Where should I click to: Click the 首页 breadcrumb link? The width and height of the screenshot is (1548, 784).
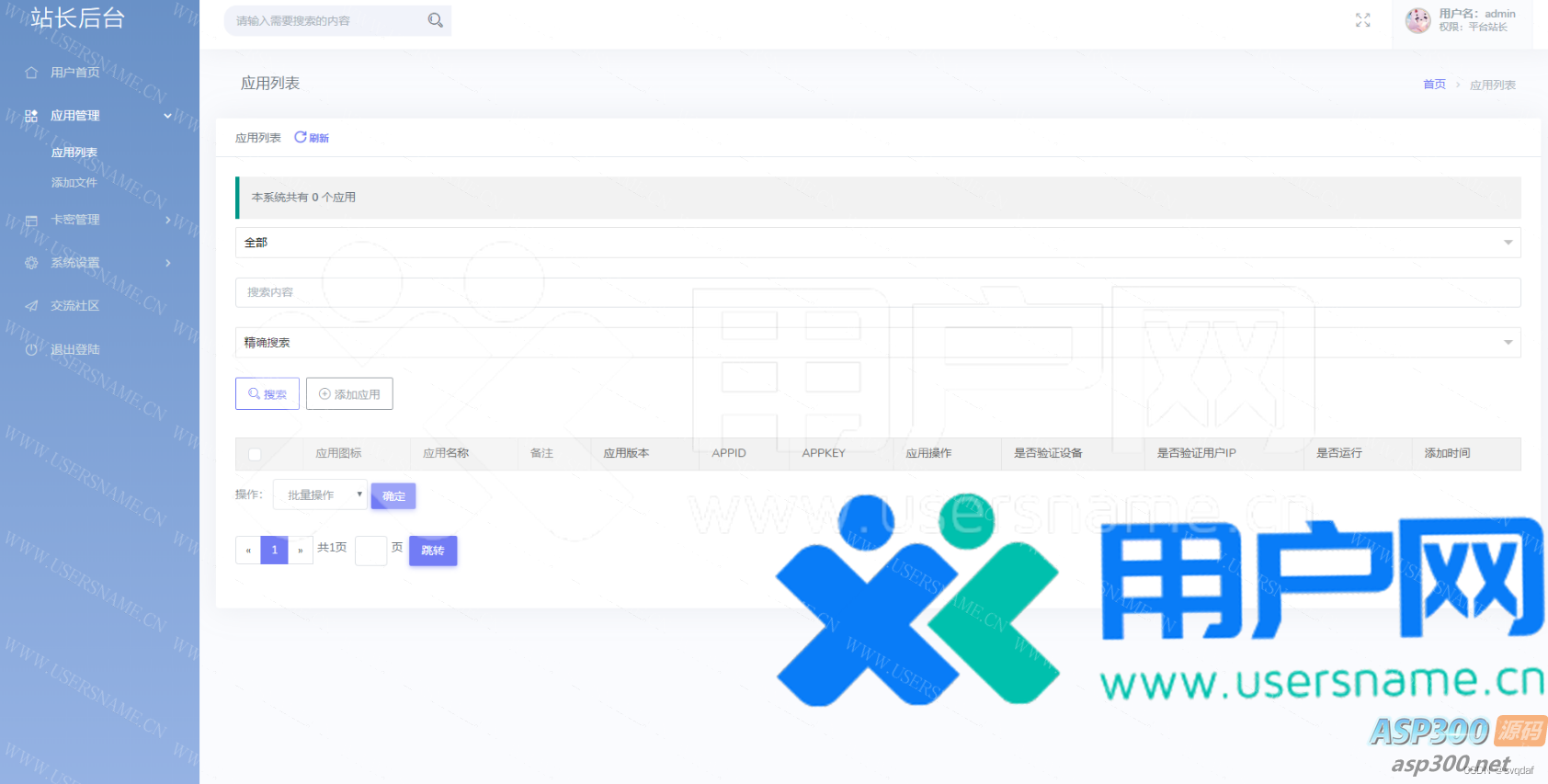click(x=1434, y=85)
